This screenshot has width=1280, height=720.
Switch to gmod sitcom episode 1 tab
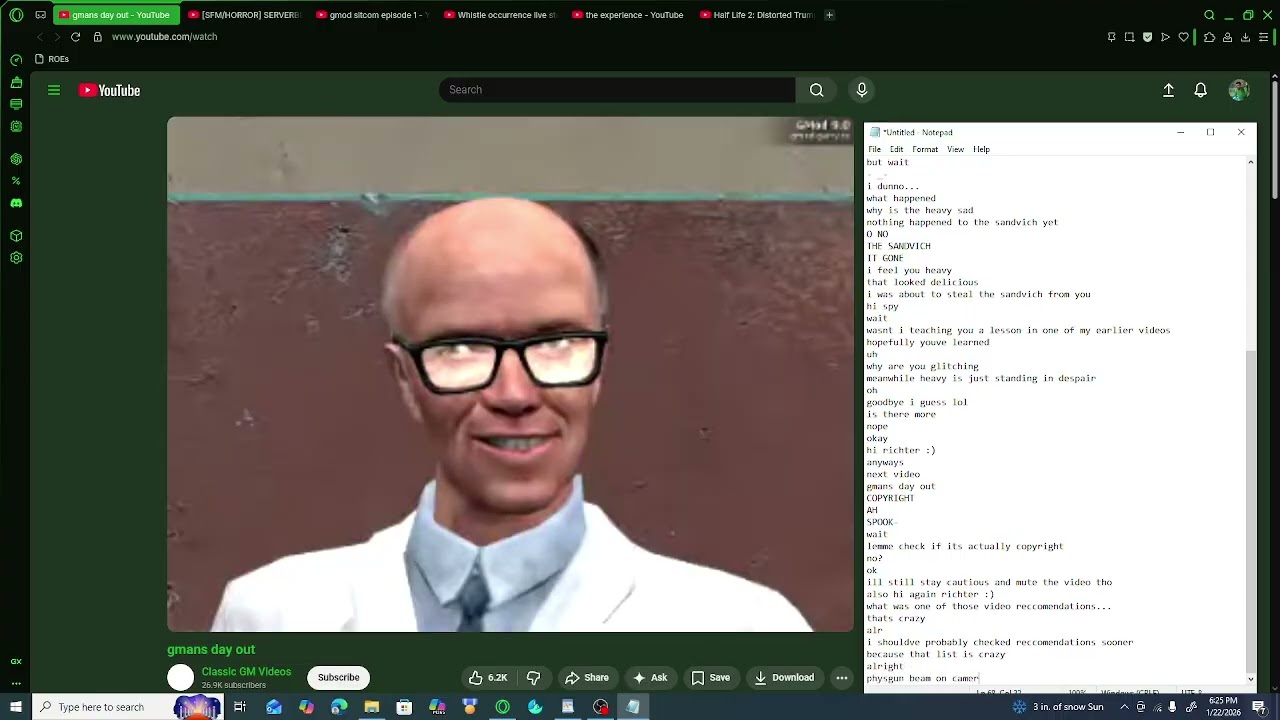pos(372,15)
